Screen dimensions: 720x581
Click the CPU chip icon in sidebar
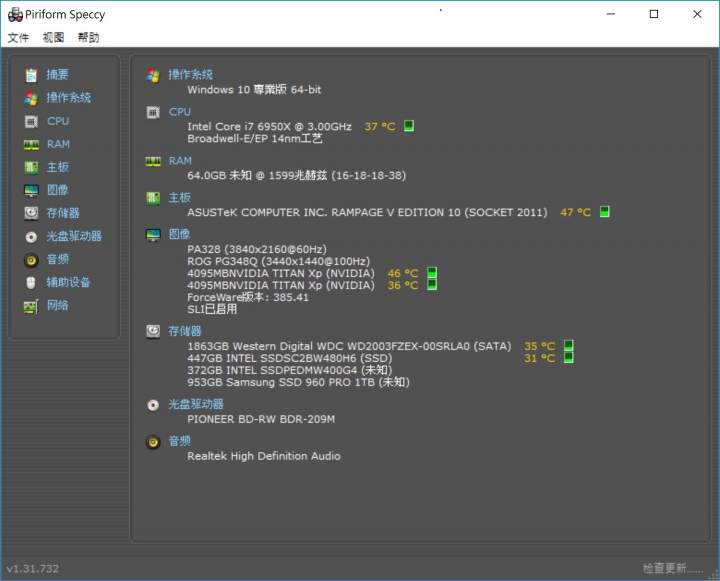(31, 121)
